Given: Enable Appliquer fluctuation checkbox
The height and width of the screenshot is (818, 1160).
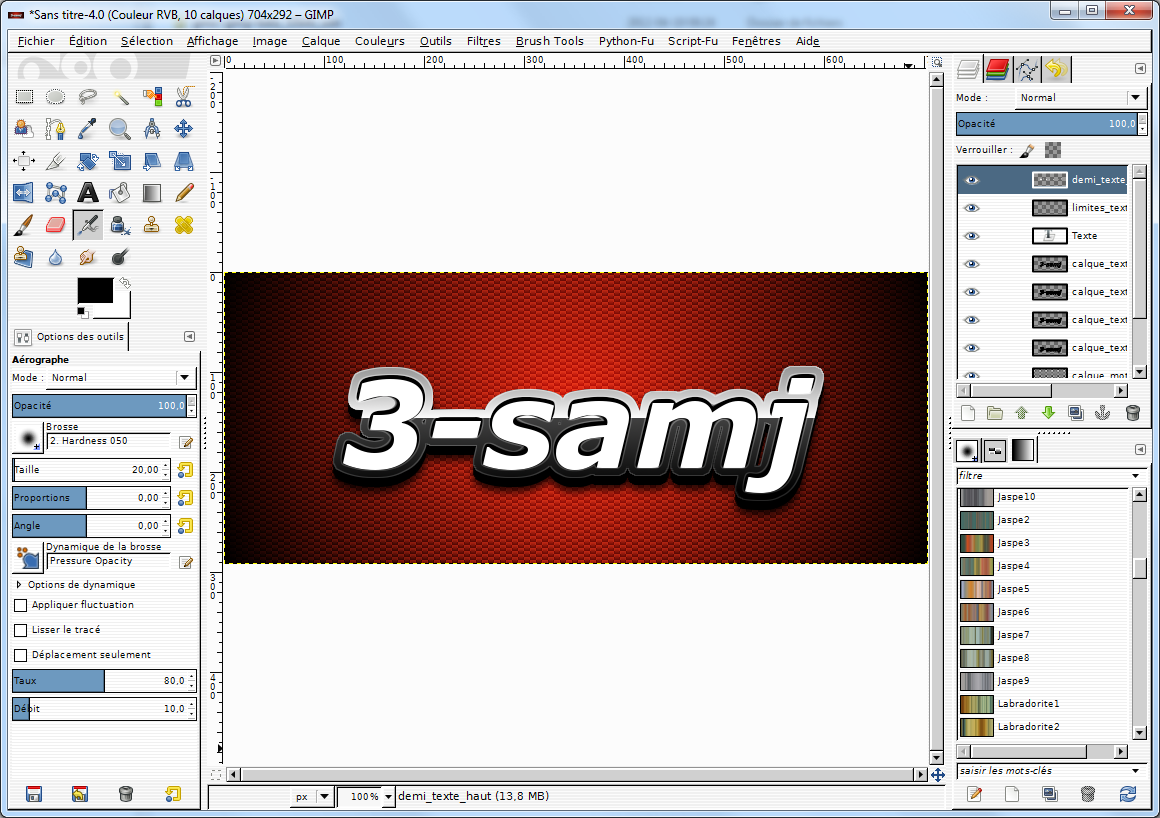Looking at the screenshot, I should click(x=21, y=605).
